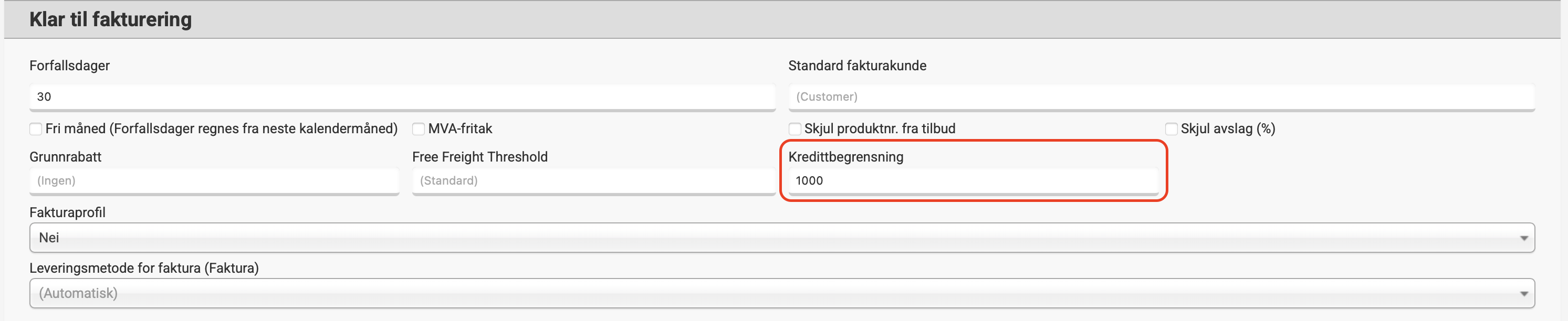The image size is (1568, 321).
Task: Click the Kredittbegrensning label
Action: (x=845, y=157)
